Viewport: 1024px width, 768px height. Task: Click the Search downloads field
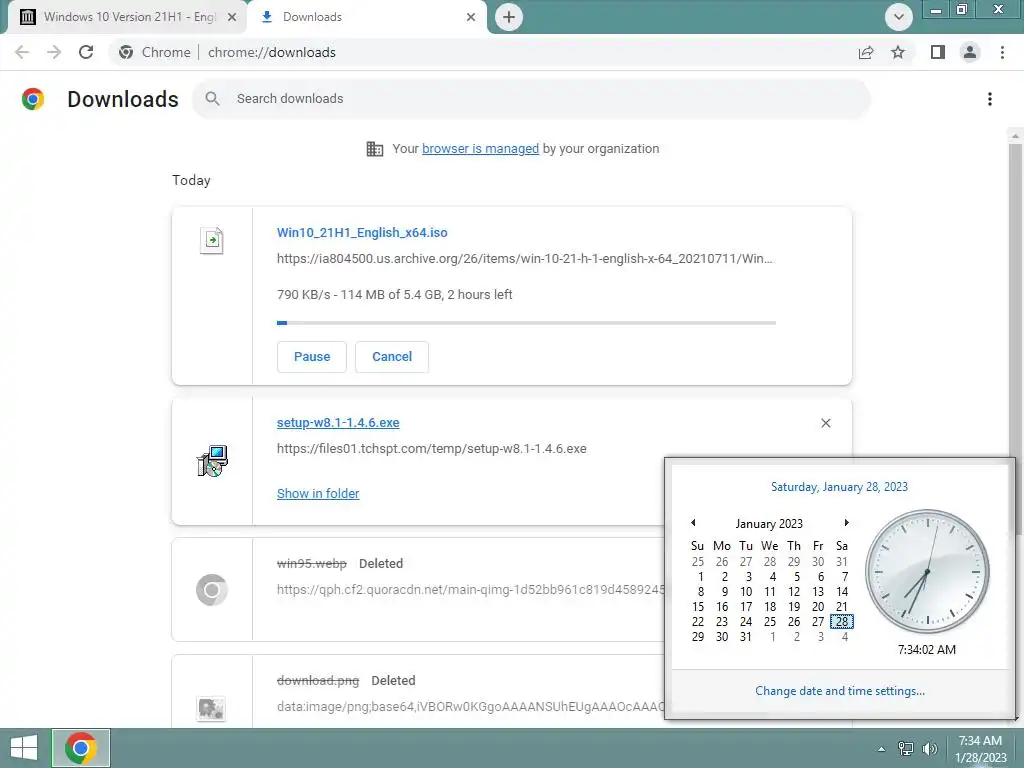click(x=531, y=99)
